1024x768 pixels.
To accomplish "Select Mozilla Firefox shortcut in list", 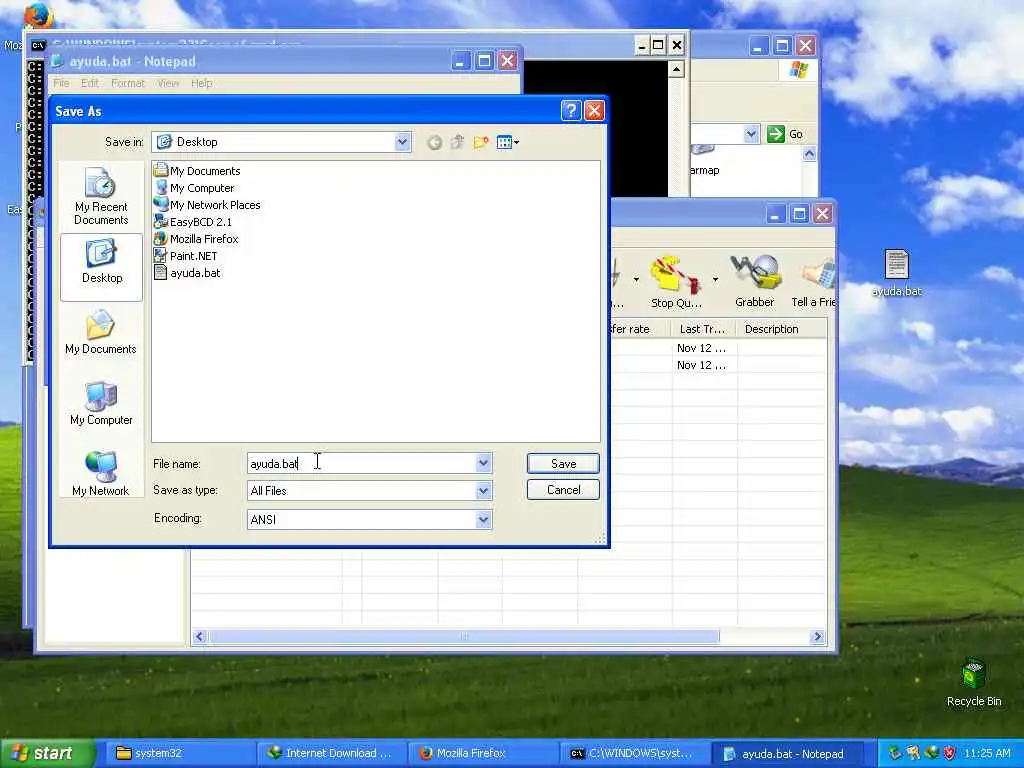I will point(196,239).
